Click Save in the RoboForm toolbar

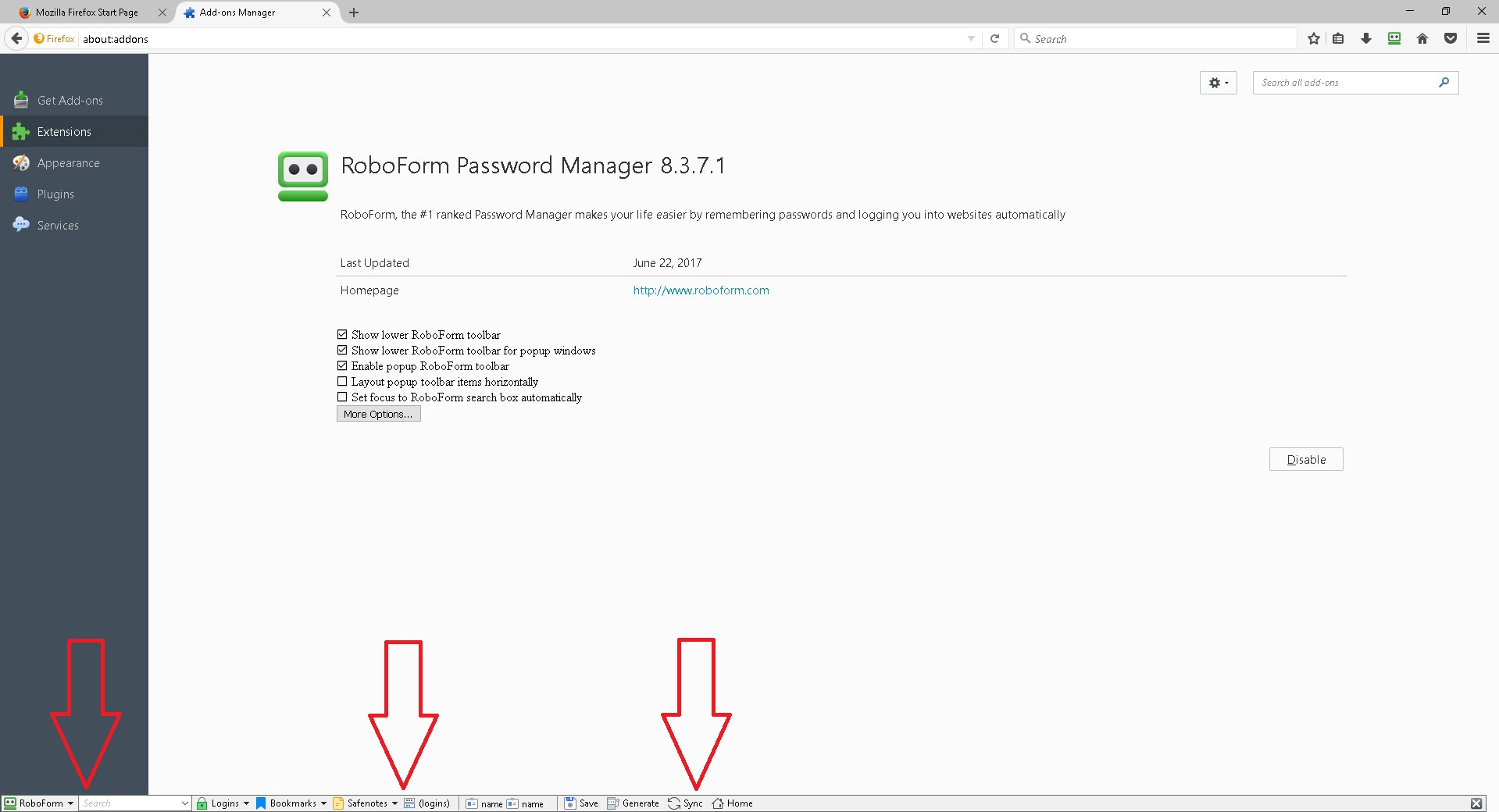click(x=581, y=803)
